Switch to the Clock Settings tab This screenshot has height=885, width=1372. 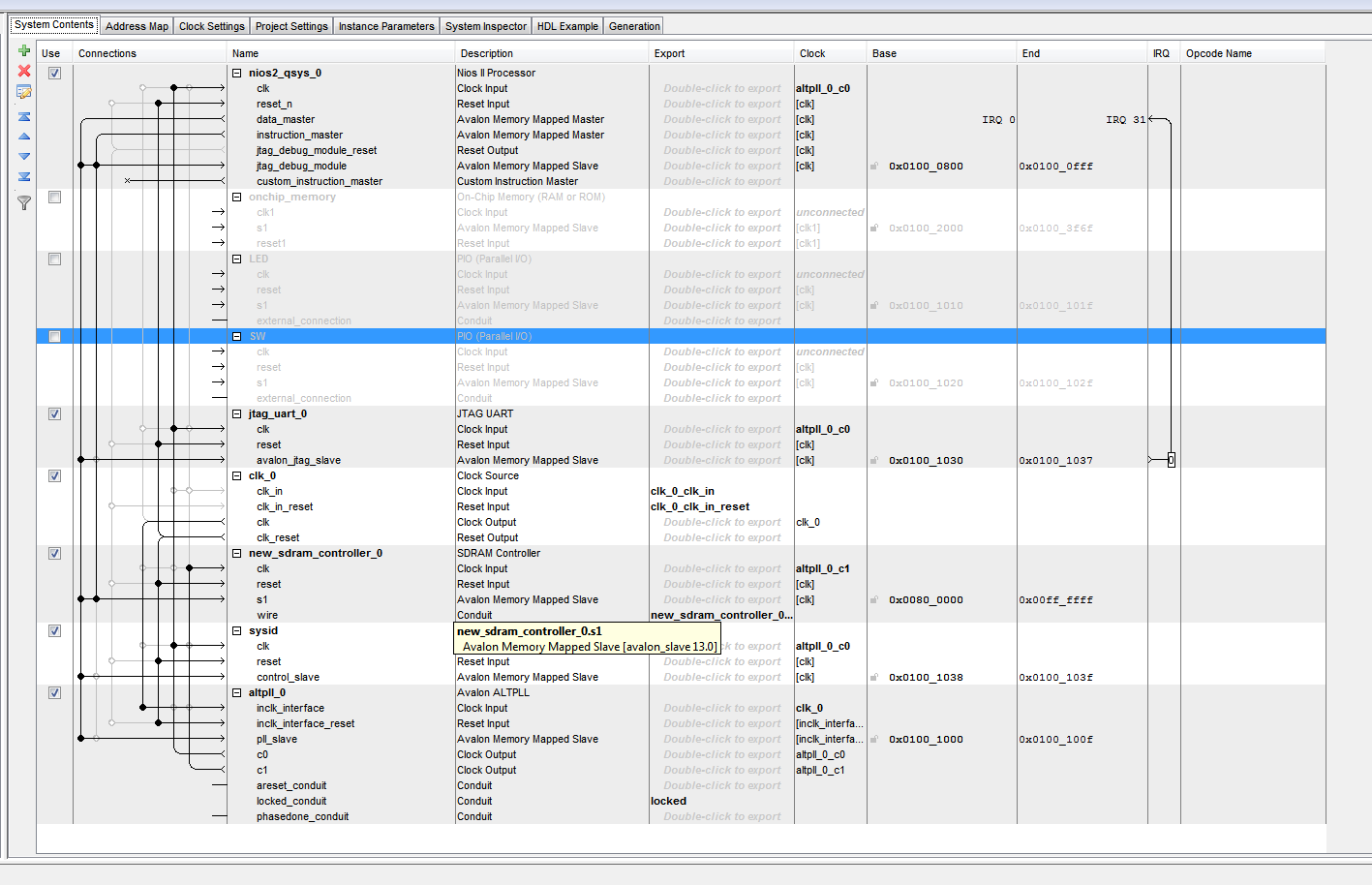coord(212,26)
